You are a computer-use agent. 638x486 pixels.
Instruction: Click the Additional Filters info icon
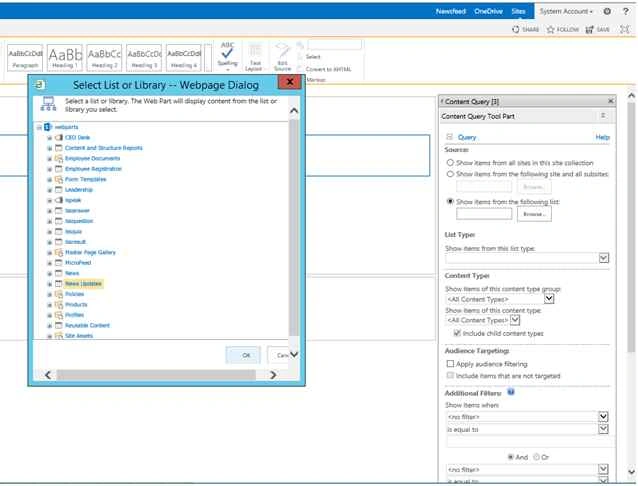coord(511,392)
